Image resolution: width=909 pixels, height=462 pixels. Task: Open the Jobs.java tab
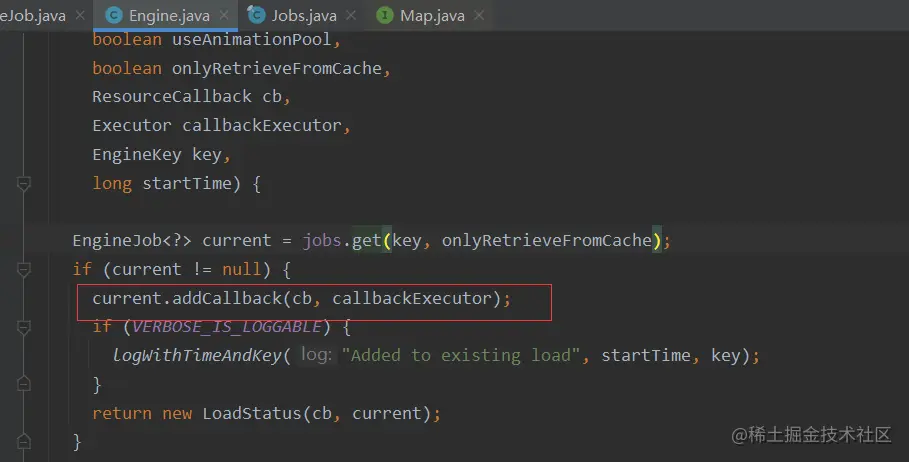304,16
